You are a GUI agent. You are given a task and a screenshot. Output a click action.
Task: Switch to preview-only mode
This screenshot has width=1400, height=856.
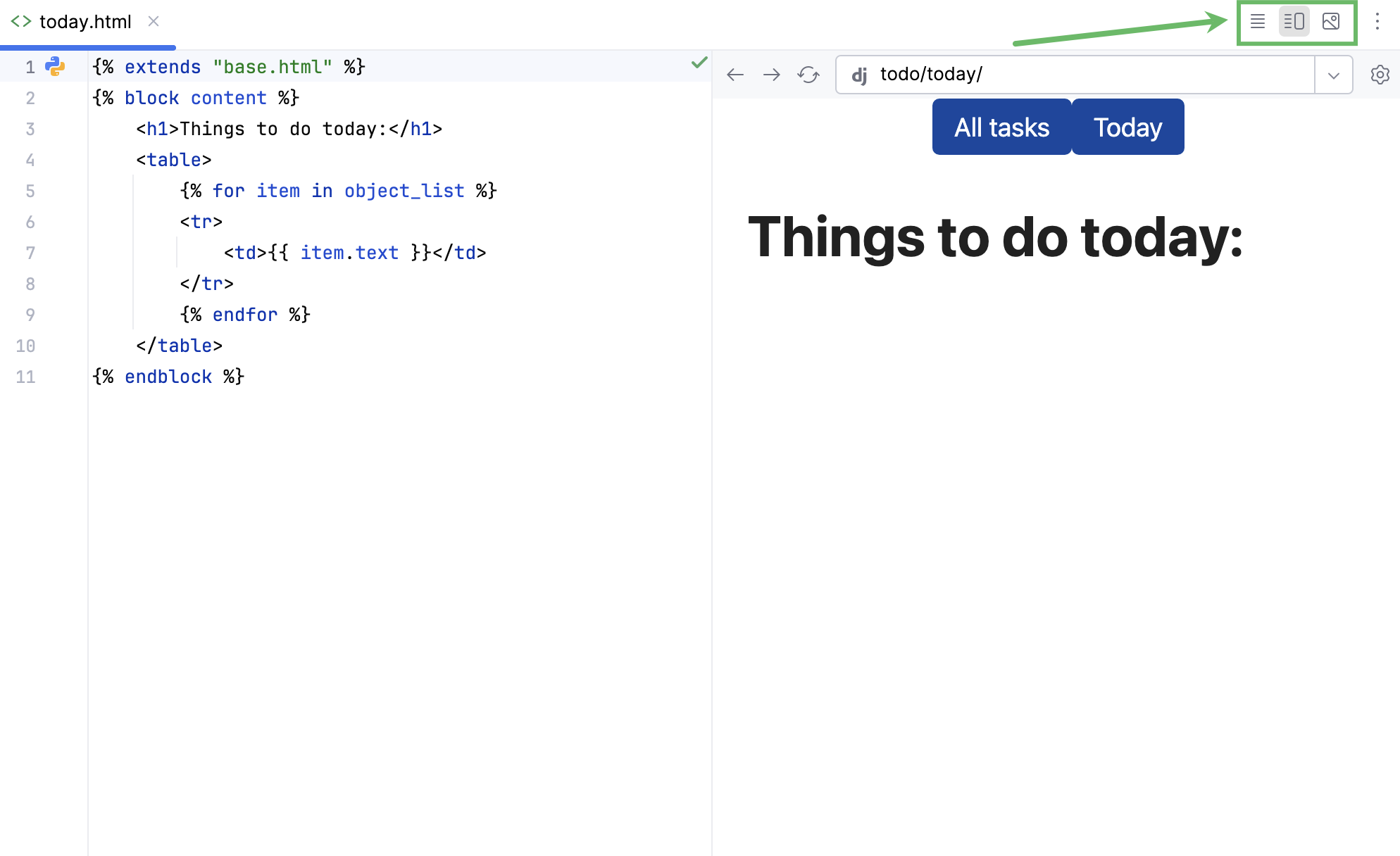click(1331, 22)
